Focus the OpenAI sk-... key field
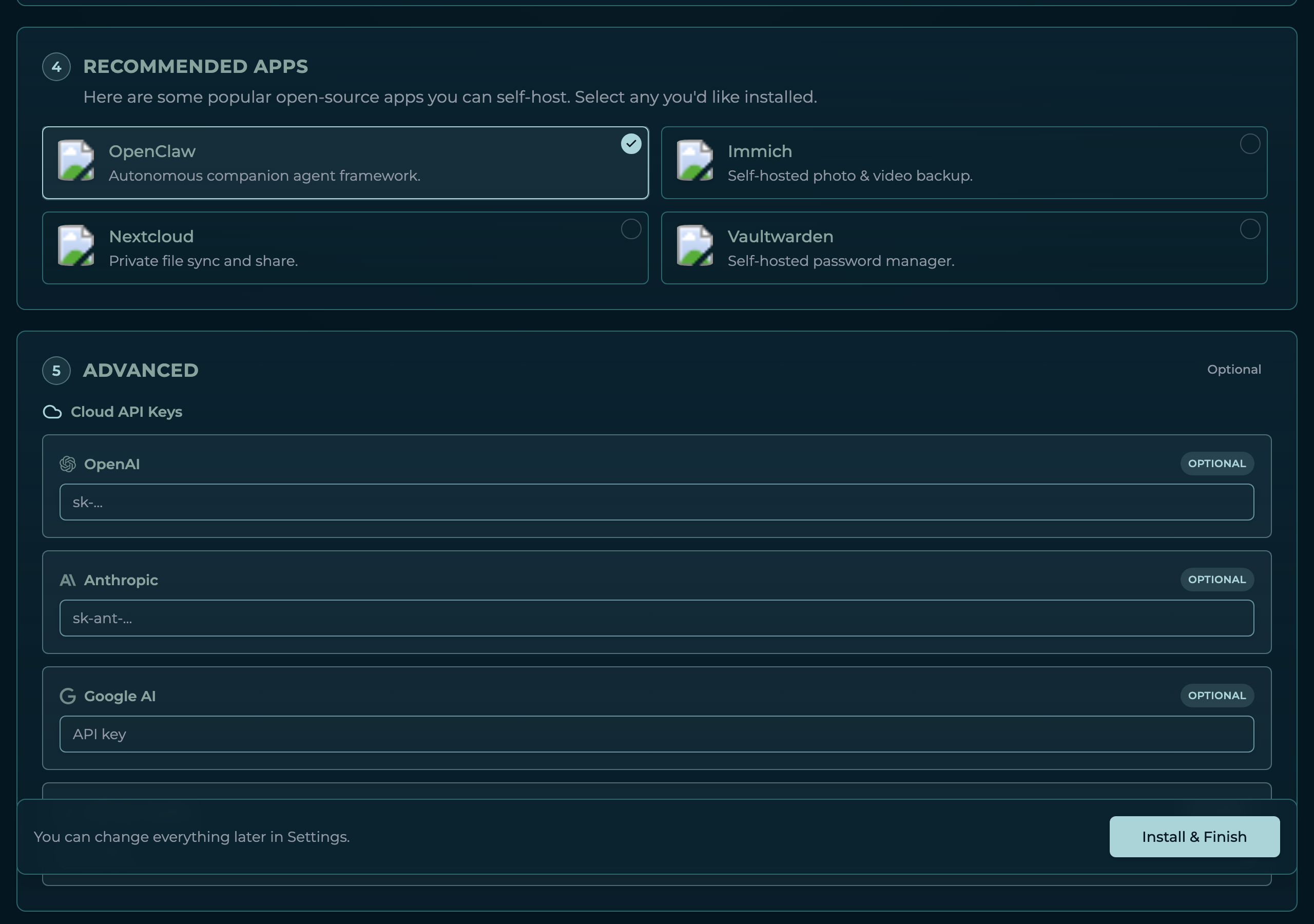The image size is (1314, 924). coord(656,502)
